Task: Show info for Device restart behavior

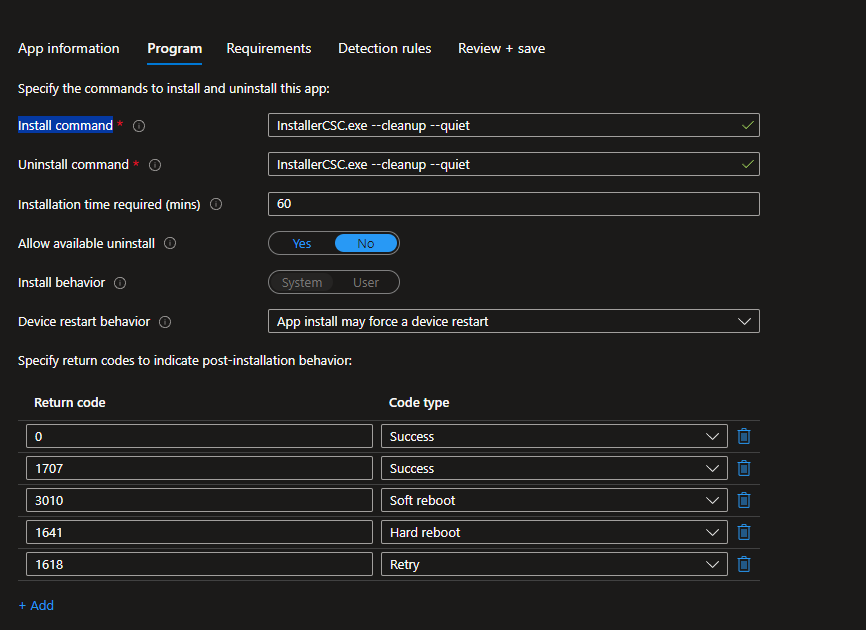Action: click(165, 322)
